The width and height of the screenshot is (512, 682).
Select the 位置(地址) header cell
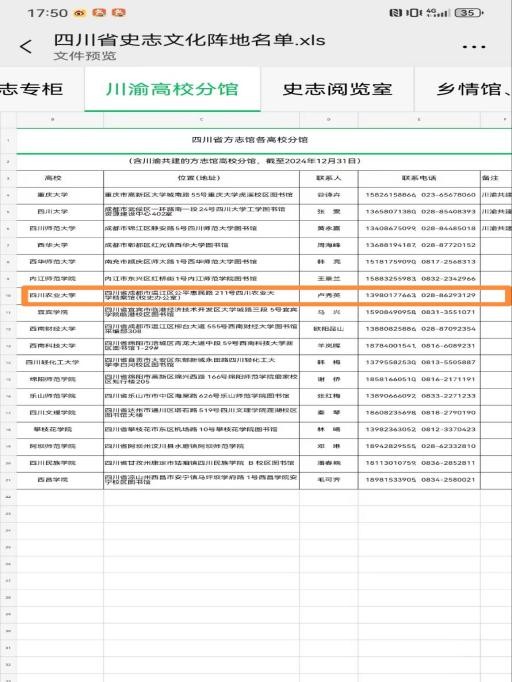pyautogui.click(x=201, y=178)
